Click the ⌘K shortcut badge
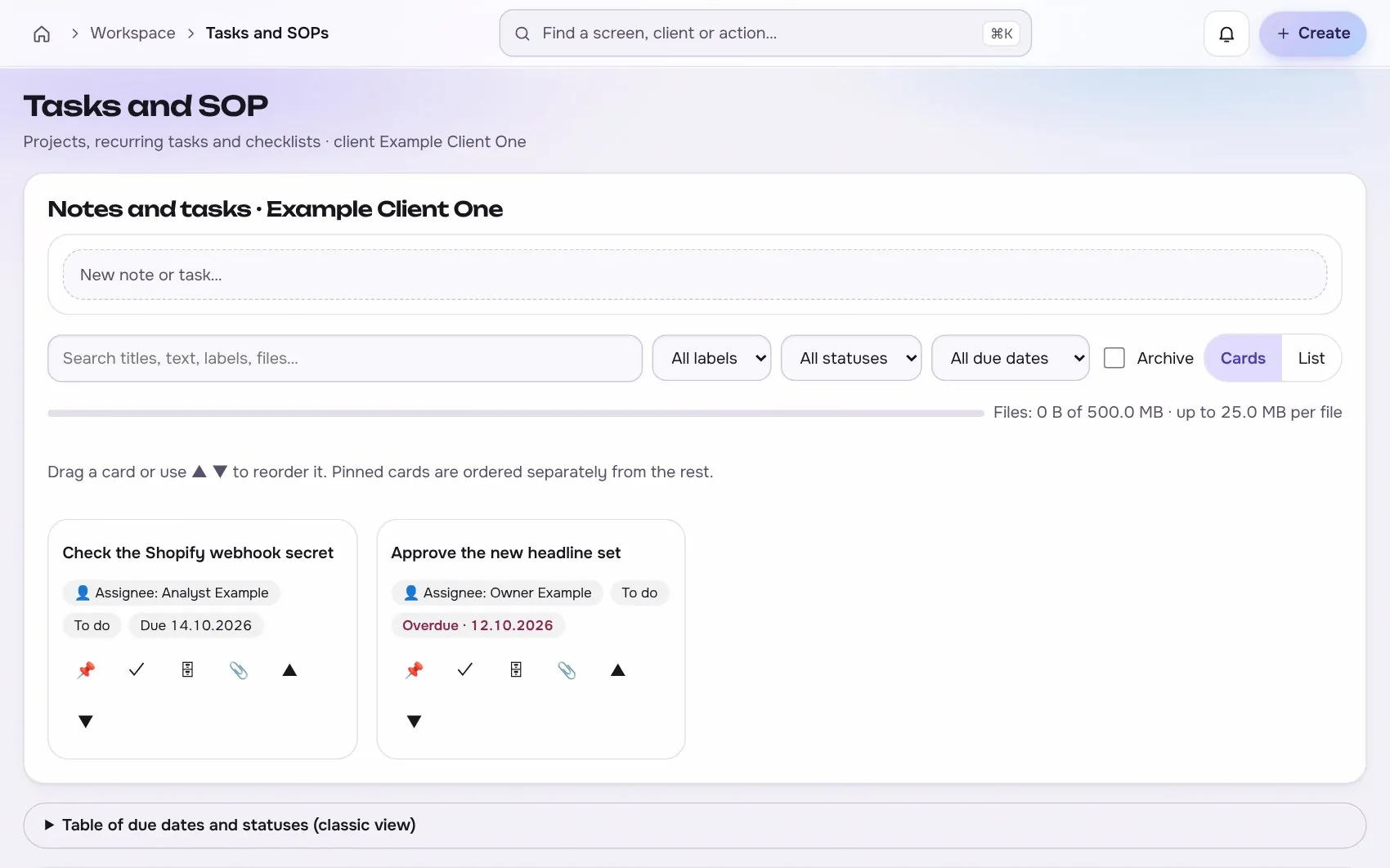 pos(1002,34)
